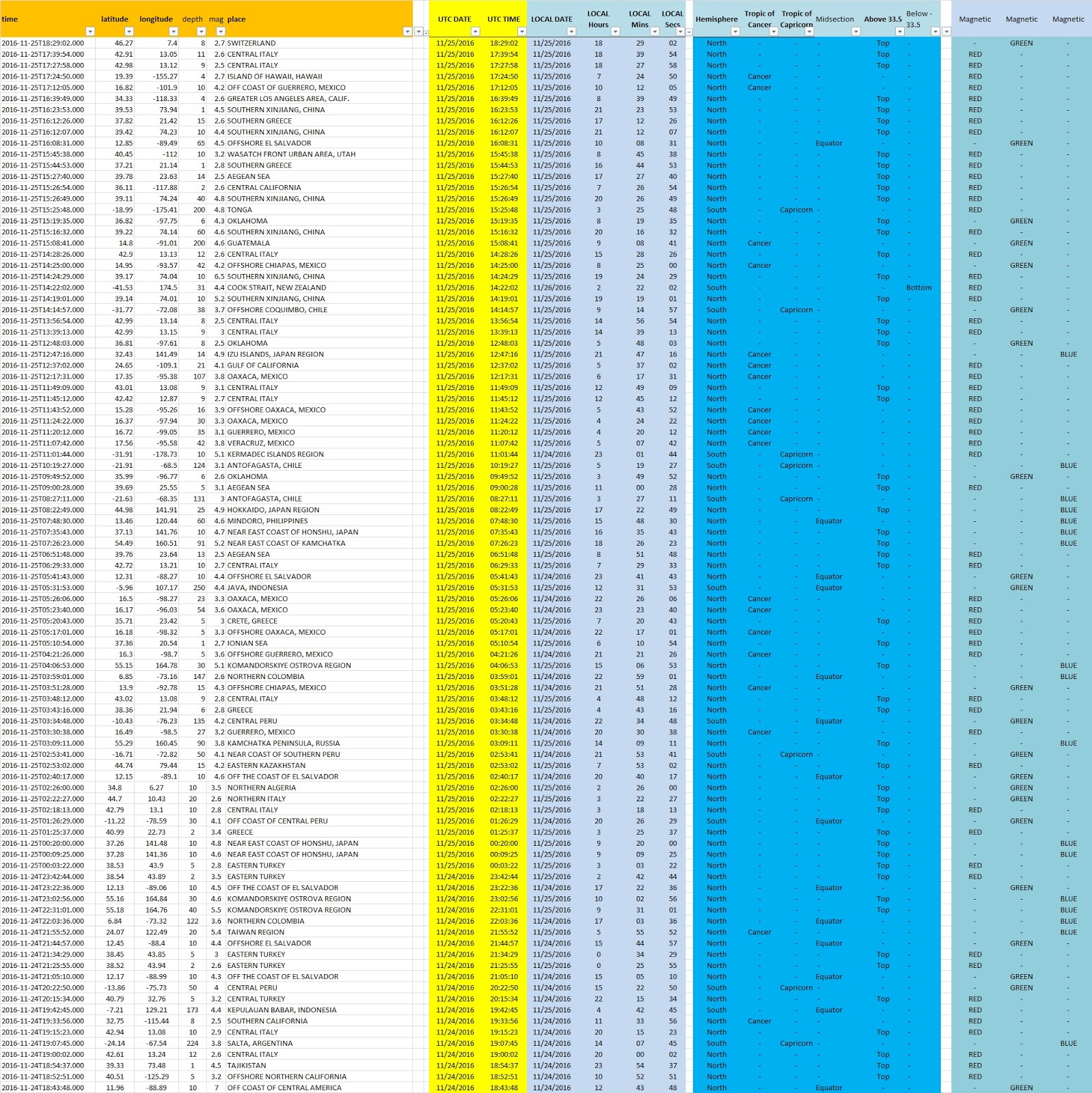1092x1093 pixels.
Task: Select the WASATCH FRONT URBAN AREA, UTAH cell
Action: point(318,154)
